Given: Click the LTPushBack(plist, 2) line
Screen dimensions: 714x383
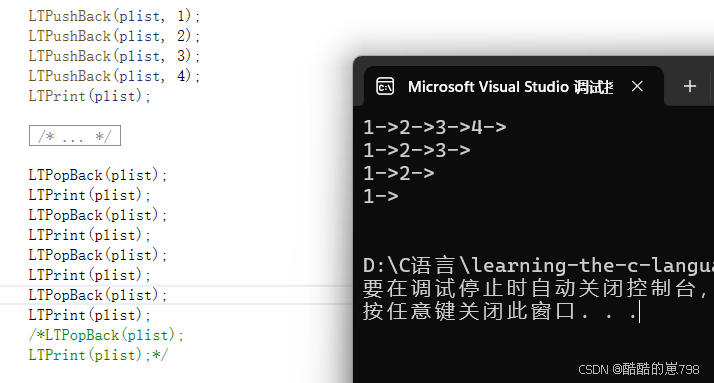Looking at the screenshot, I should tap(114, 36).
